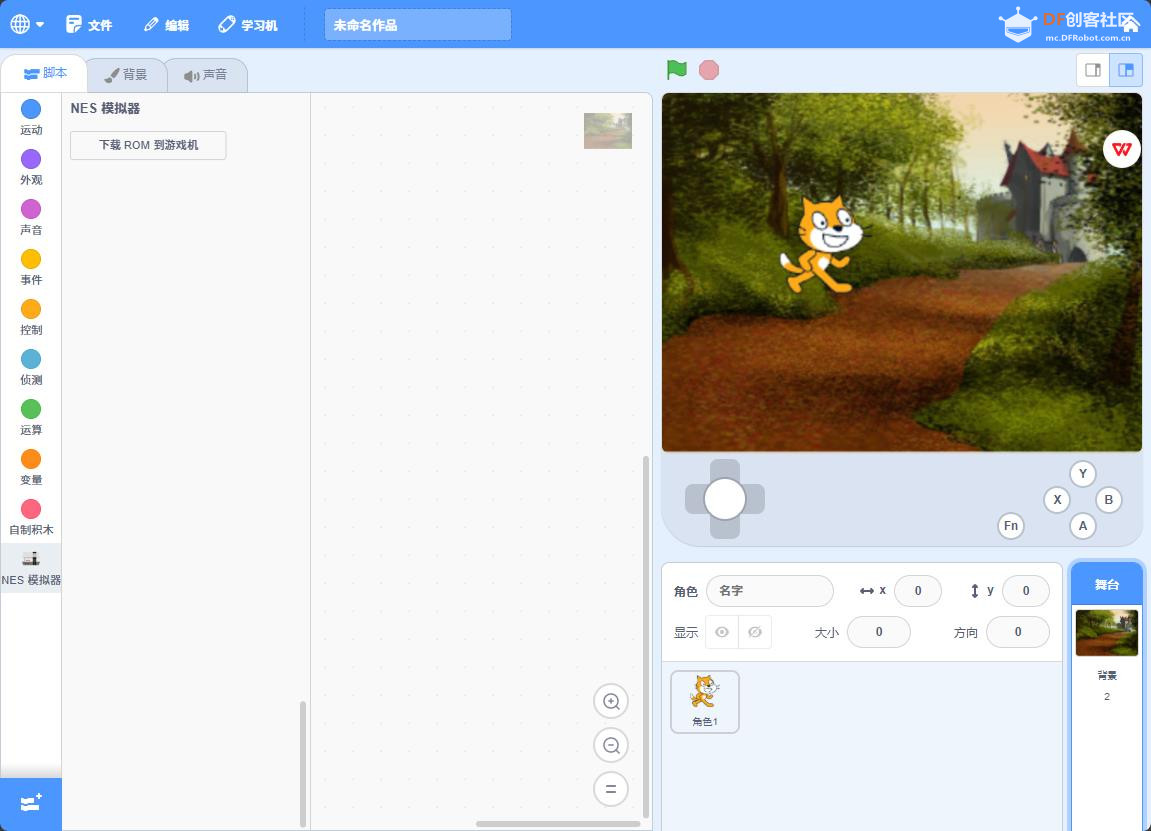Zoom out the script workspace
The width and height of the screenshot is (1151, 831).
[x=611, y=745]
